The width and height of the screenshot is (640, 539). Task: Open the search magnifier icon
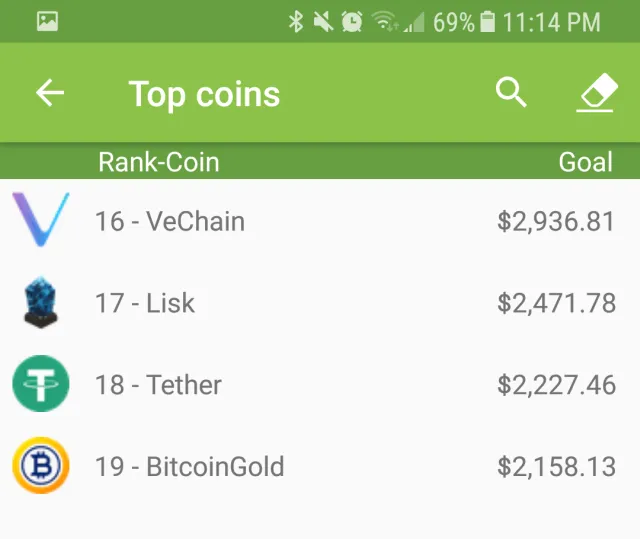click(511, 93)
